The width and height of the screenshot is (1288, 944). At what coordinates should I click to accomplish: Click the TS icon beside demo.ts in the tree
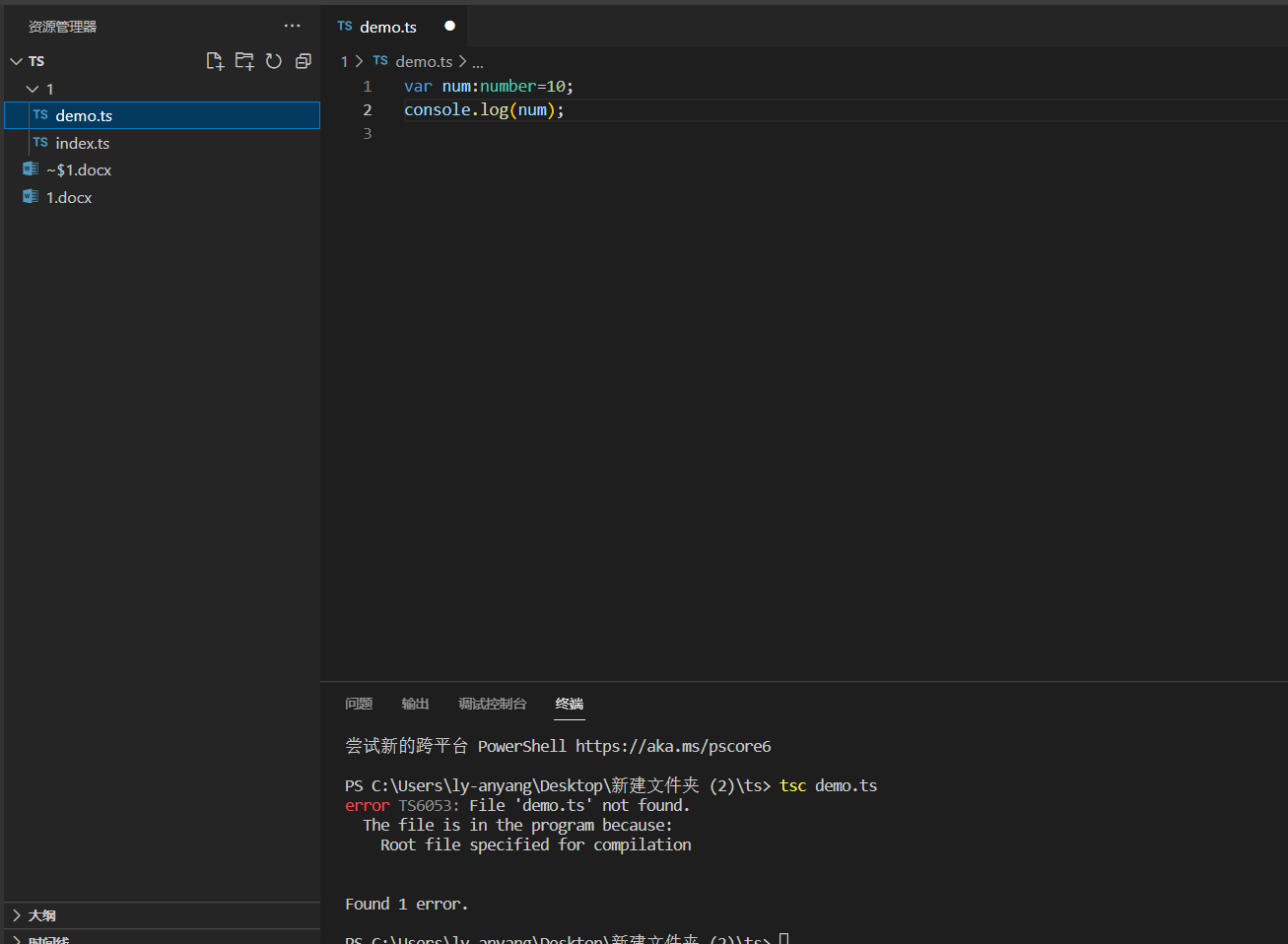pos(40,115)
